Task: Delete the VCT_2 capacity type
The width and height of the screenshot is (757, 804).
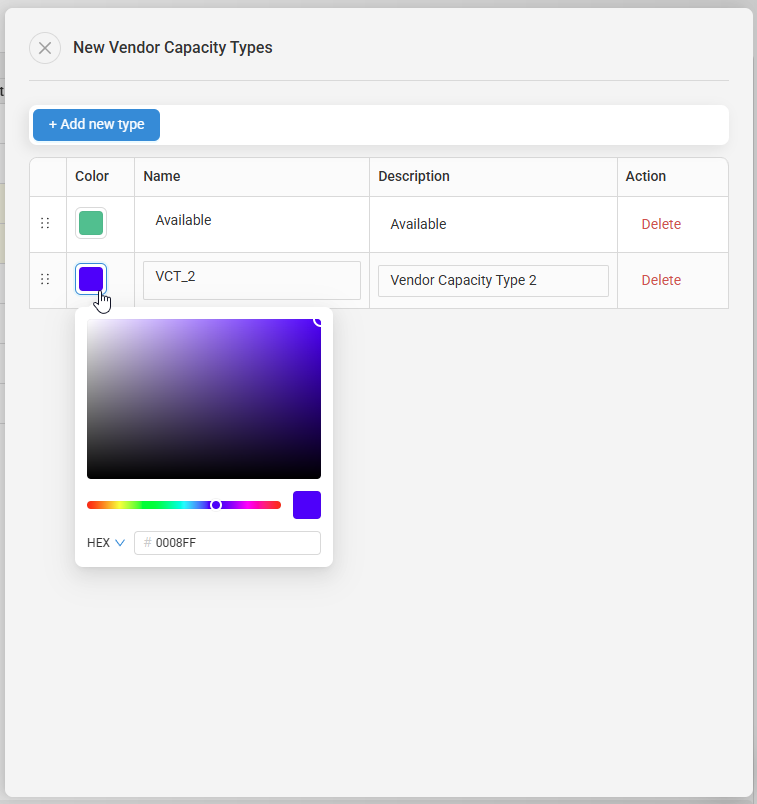Action: tap(660, 280)
